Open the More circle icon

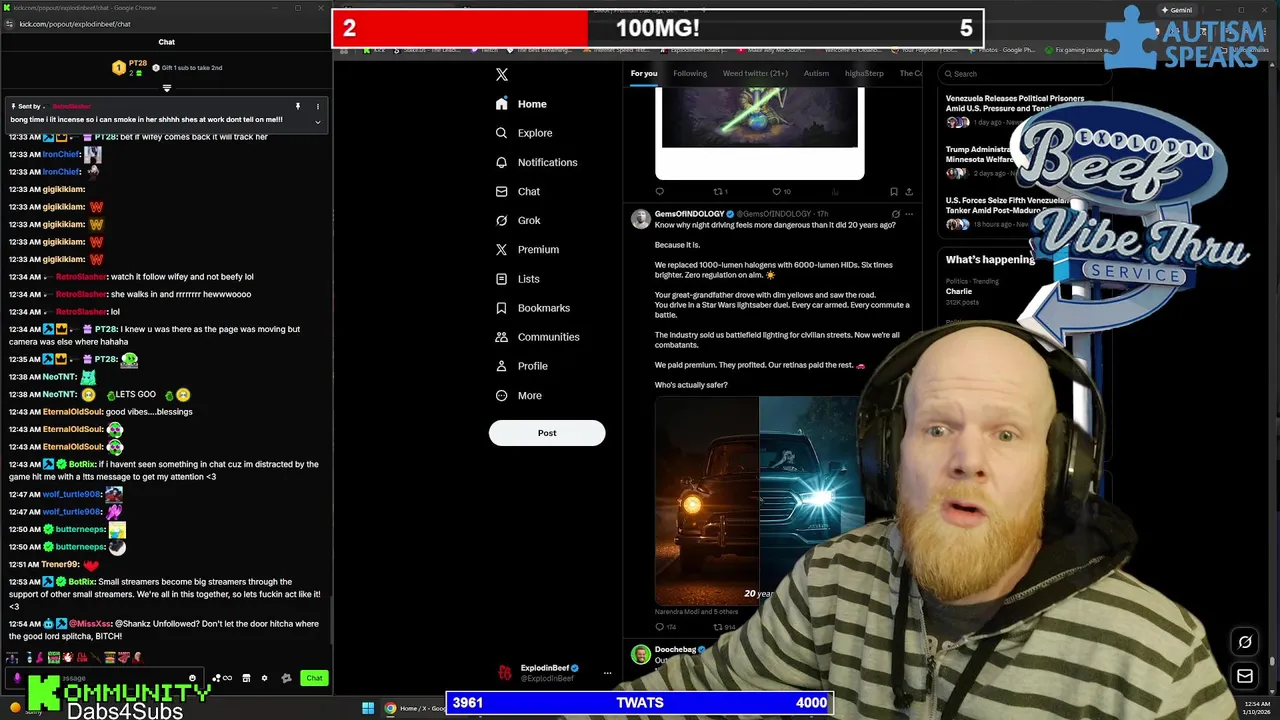(x=502, y=395)
